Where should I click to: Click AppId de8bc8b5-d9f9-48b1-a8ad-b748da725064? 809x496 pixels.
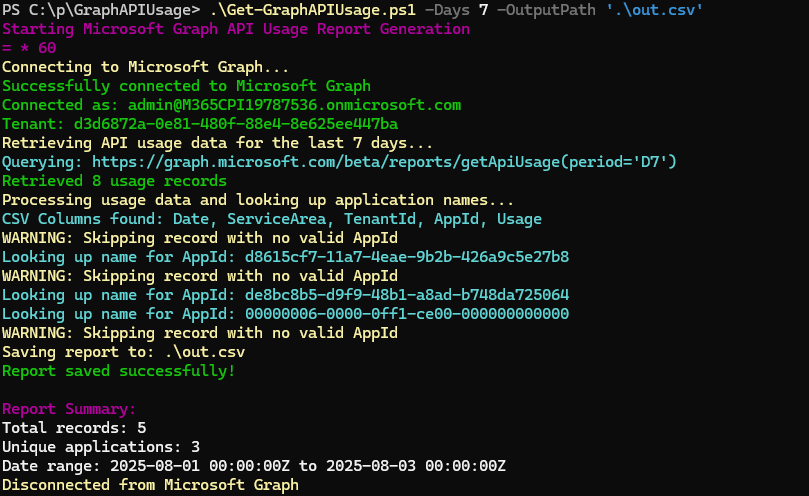coord(407,295)
